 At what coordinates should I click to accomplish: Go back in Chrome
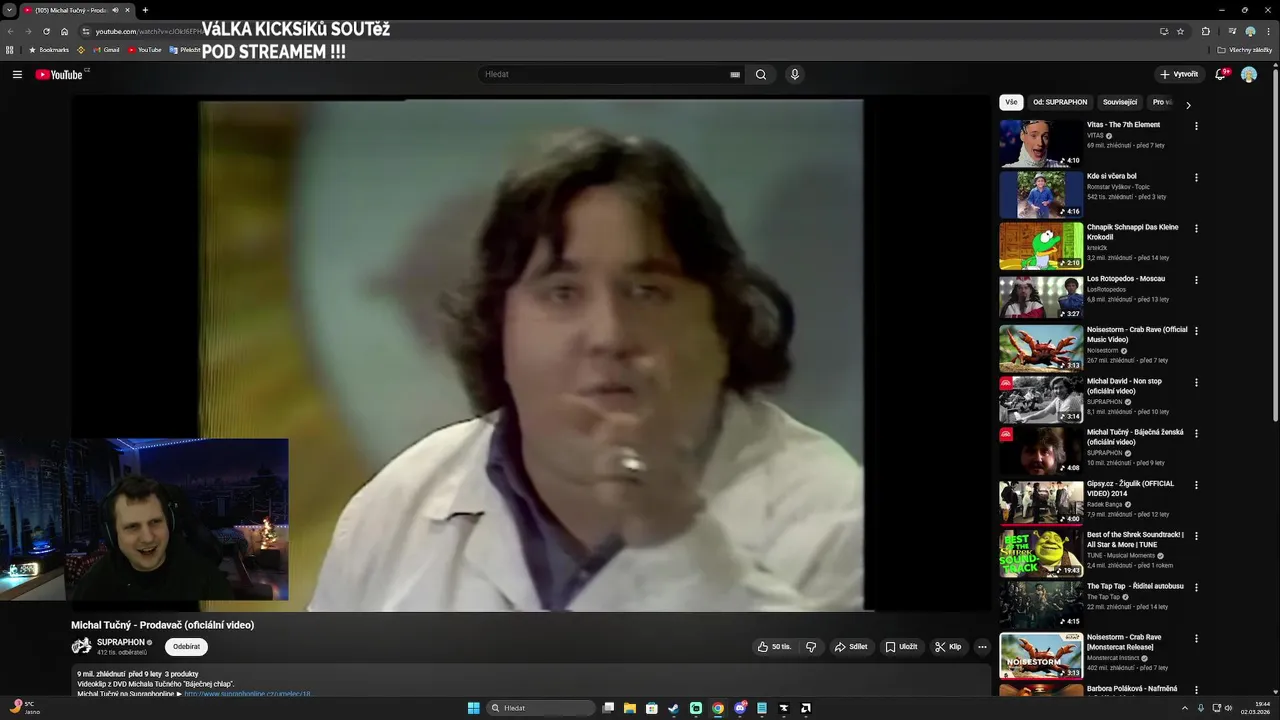(10, 31)
